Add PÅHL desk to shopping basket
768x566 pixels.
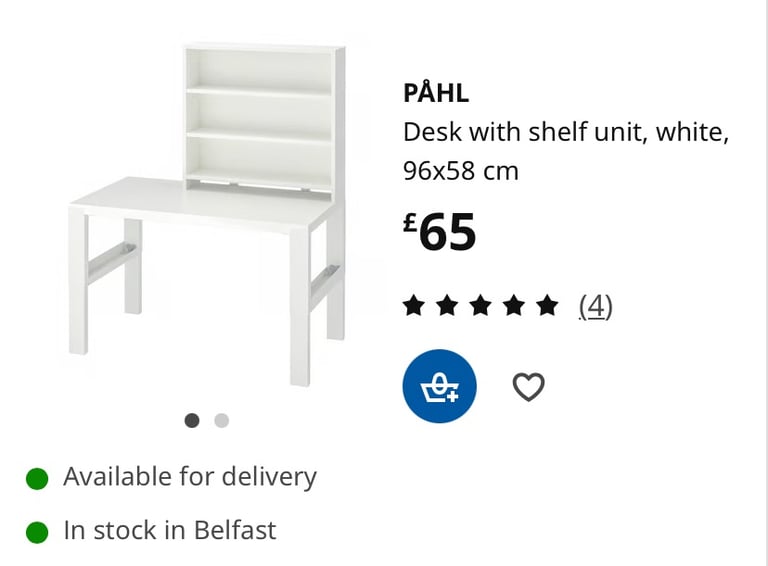(x=439, y=386)
